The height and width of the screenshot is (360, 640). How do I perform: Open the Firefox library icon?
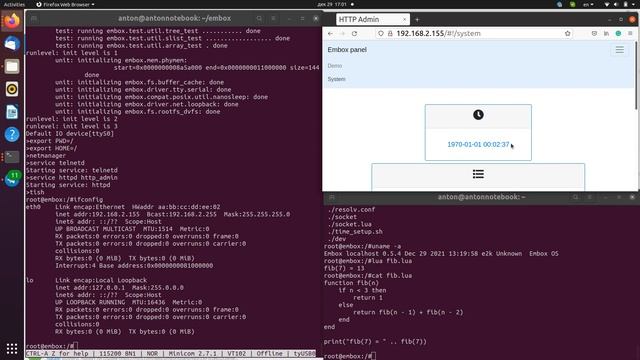[606, 33]
